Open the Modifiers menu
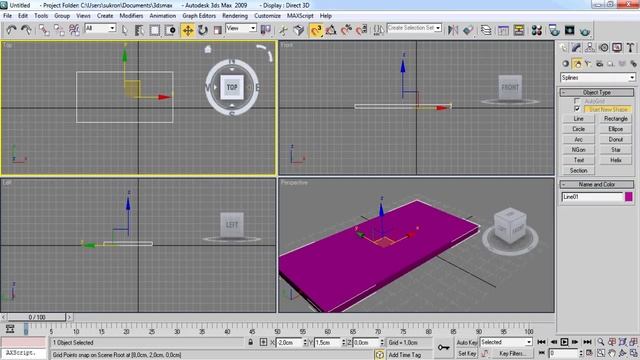The height and width of the screenshot is (360, 640). [x=131, y=16]
